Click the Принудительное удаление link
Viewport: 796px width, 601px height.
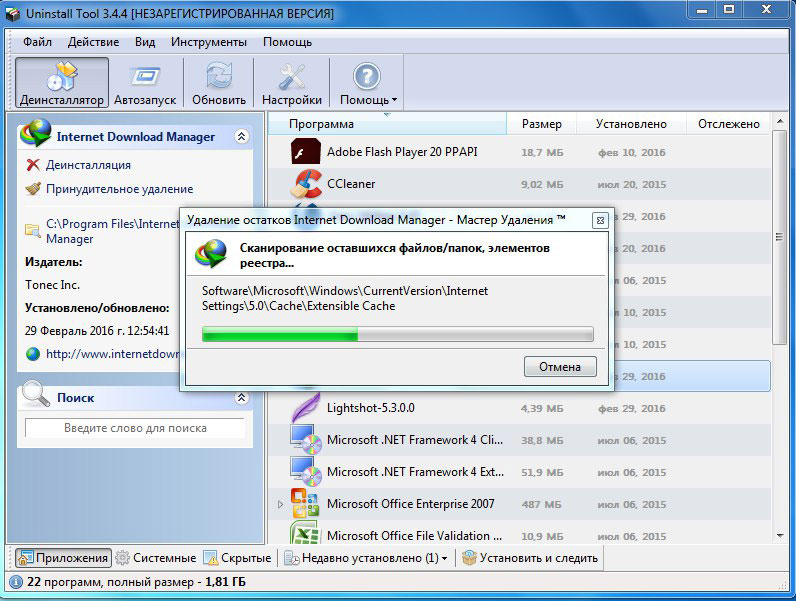coord(119,189)
